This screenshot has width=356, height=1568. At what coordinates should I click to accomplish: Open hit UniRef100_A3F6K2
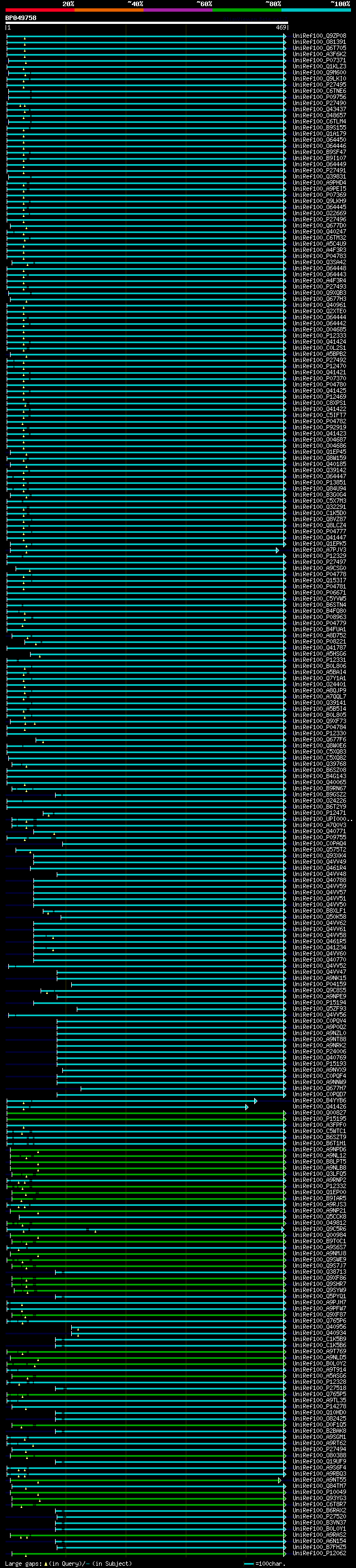click(x=319, y=54)
